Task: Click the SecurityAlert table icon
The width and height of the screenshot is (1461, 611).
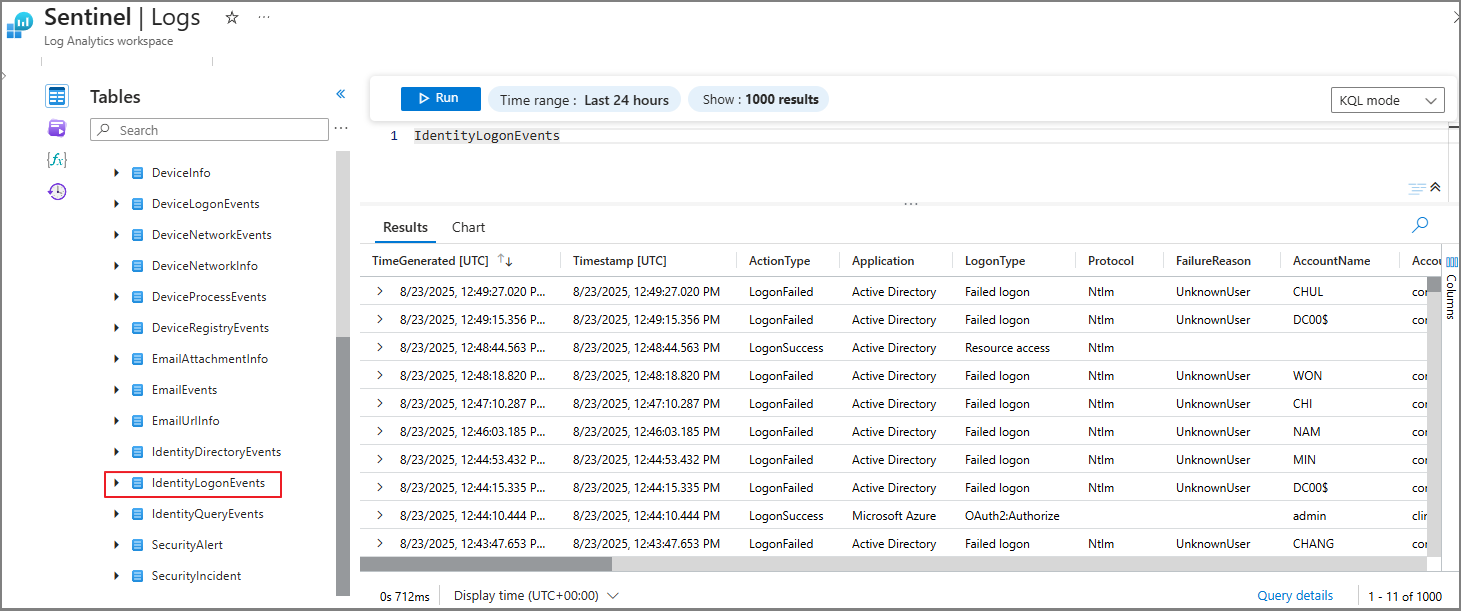Action: coord(138,545)
